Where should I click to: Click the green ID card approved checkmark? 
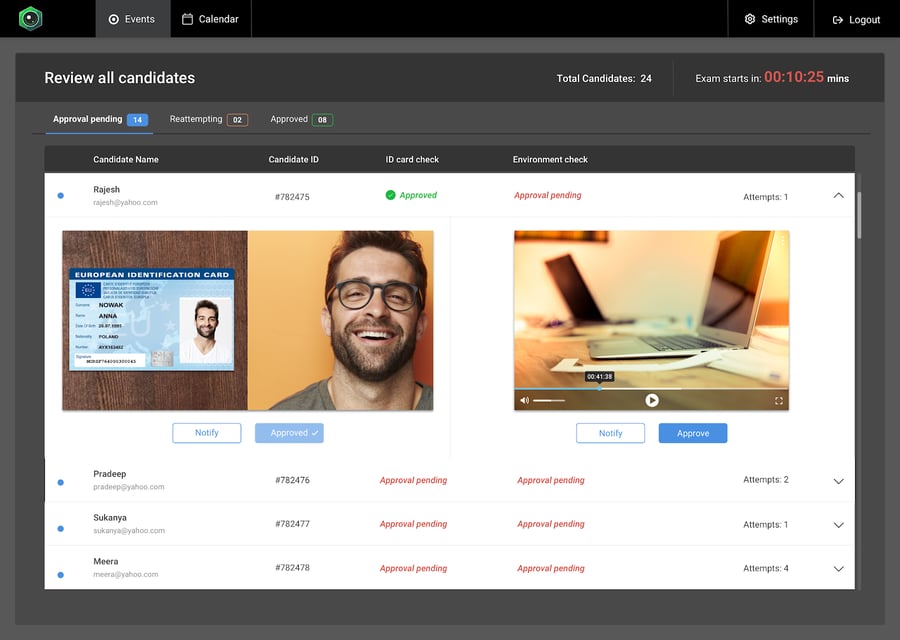390,195
